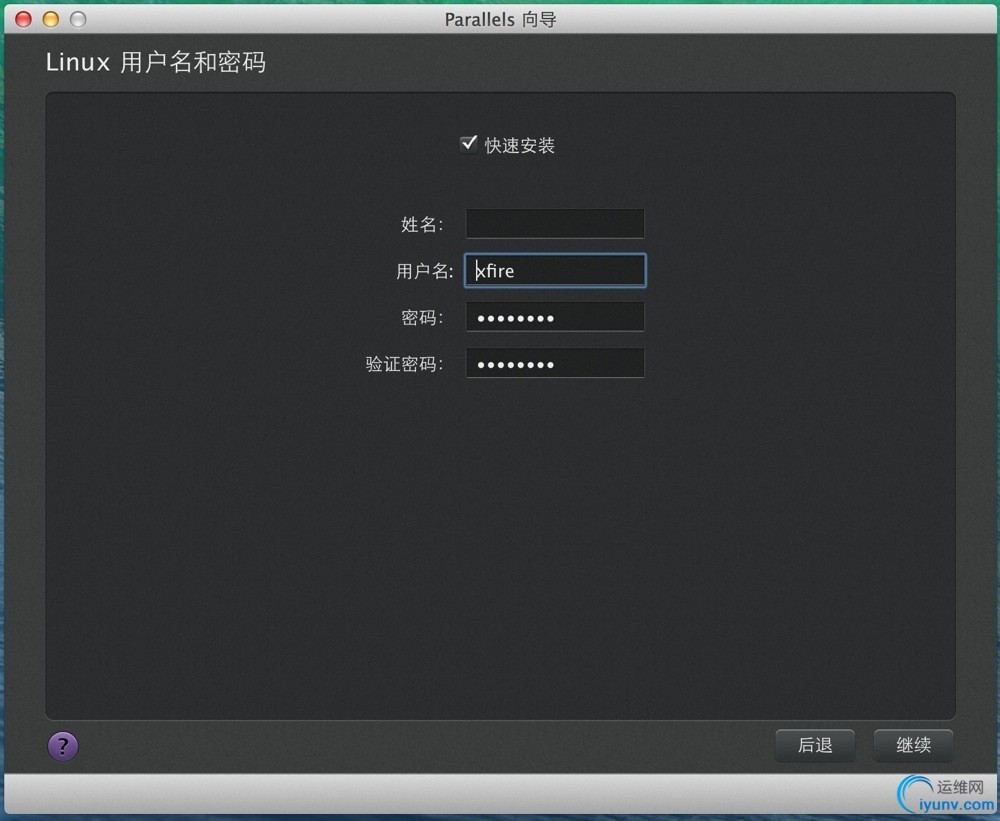Viewport: 1000px width, 821px height.
Task: Proceed by clicking the 继续 button
Action: (913, 745)
